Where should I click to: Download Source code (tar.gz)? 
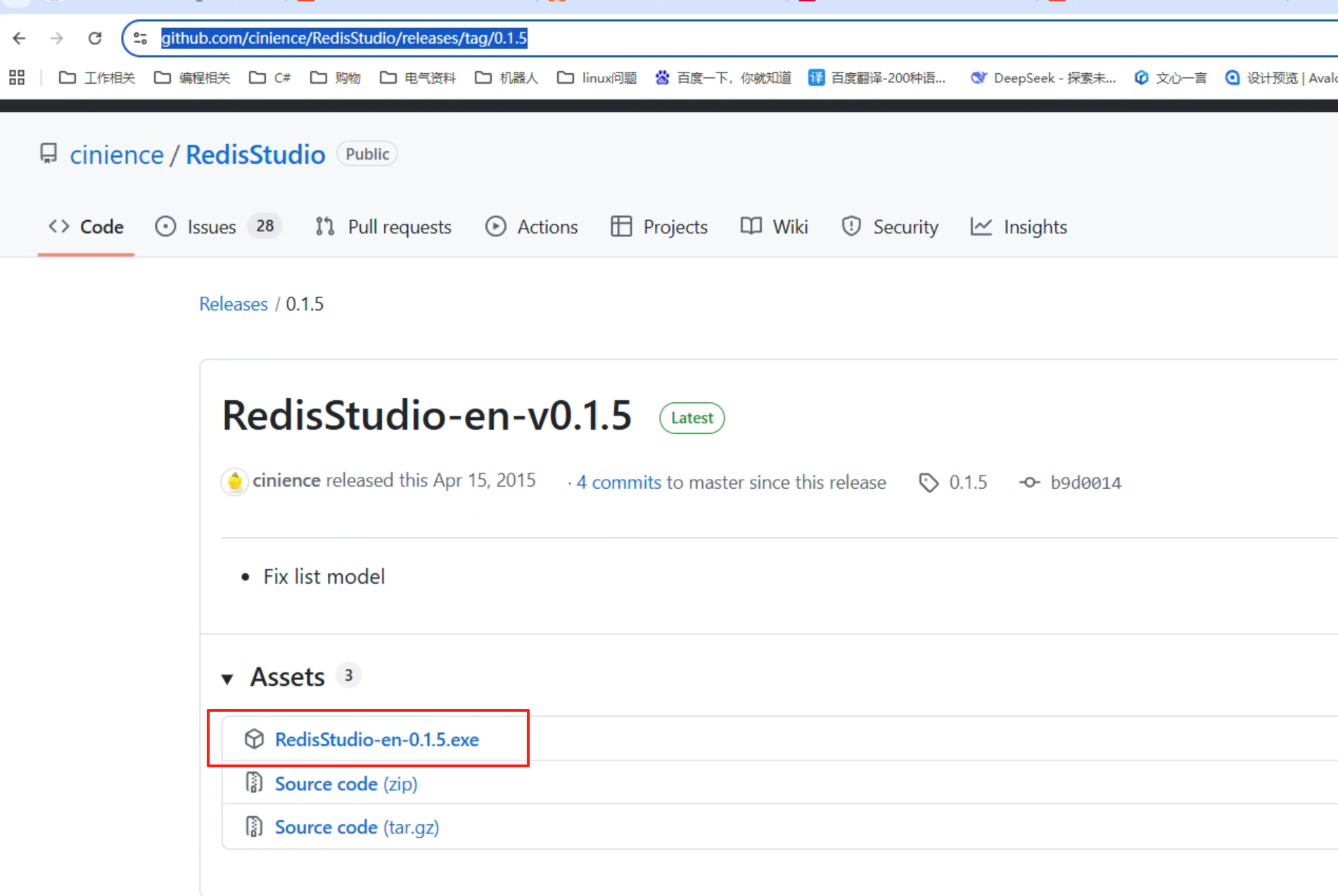(357, 827)
